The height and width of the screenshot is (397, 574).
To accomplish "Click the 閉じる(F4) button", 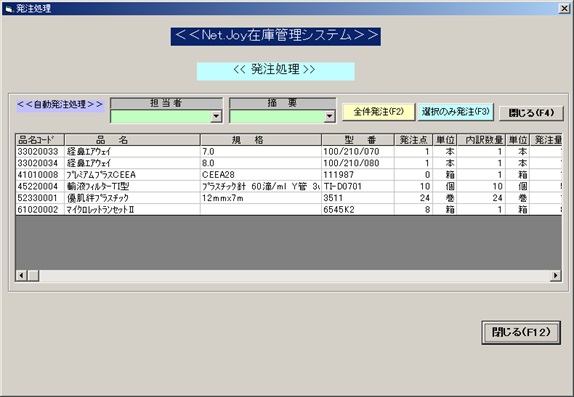I will point(532,113).
